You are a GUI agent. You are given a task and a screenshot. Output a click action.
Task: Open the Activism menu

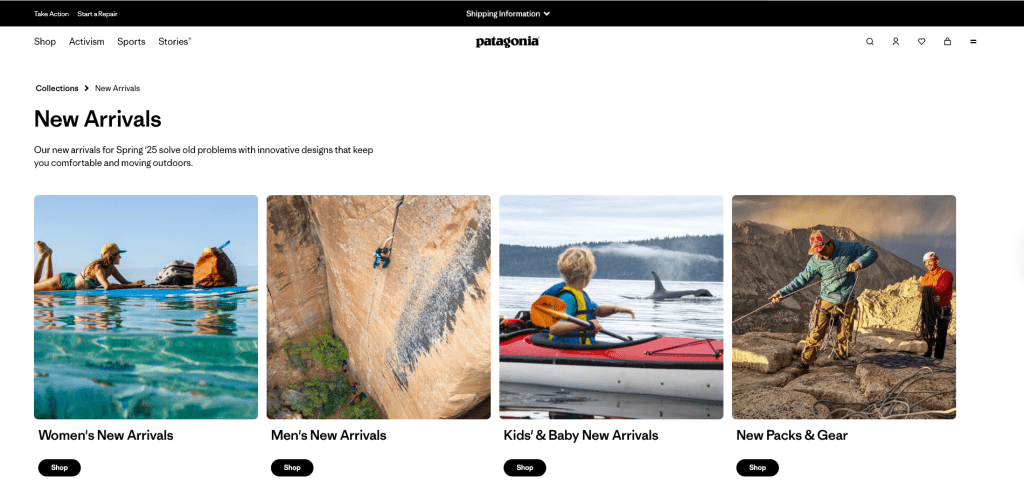coord(87,41)
